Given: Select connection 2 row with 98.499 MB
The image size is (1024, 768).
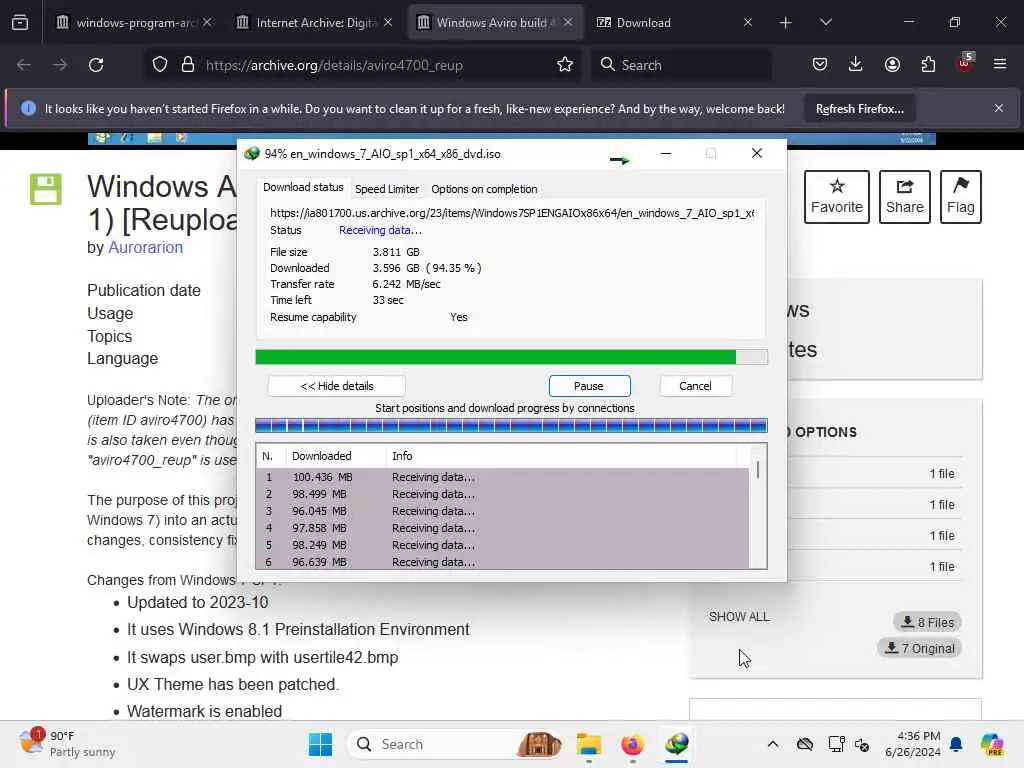Looking at the screenshot, I should (x=502, y=494).
